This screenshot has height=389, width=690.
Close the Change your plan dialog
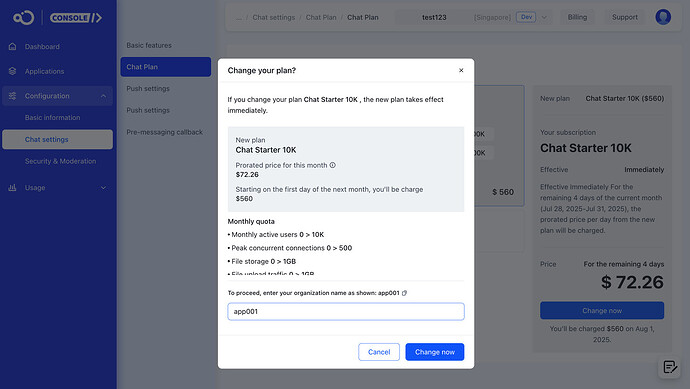click(461, 70)
